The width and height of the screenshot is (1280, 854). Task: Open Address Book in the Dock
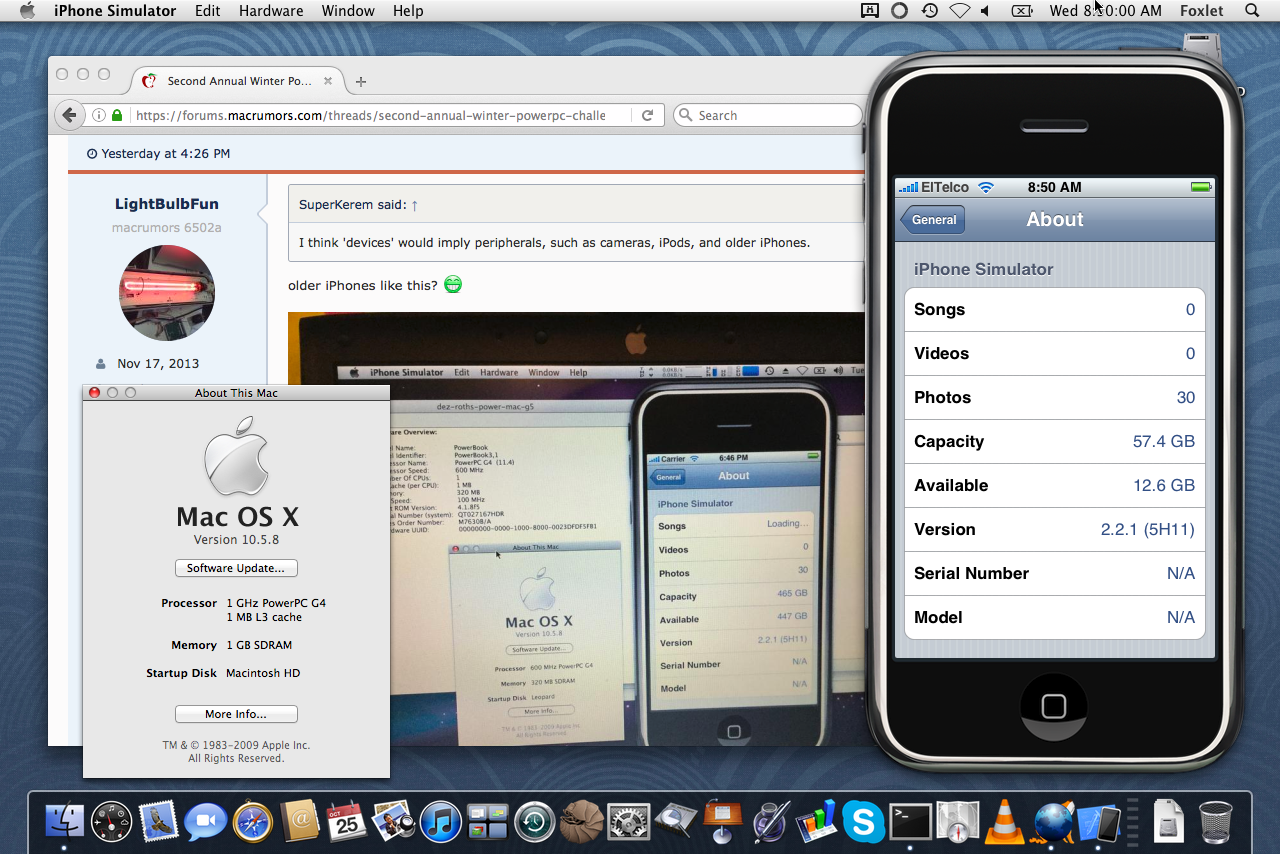pyautogui.click(x=298, y=822)
